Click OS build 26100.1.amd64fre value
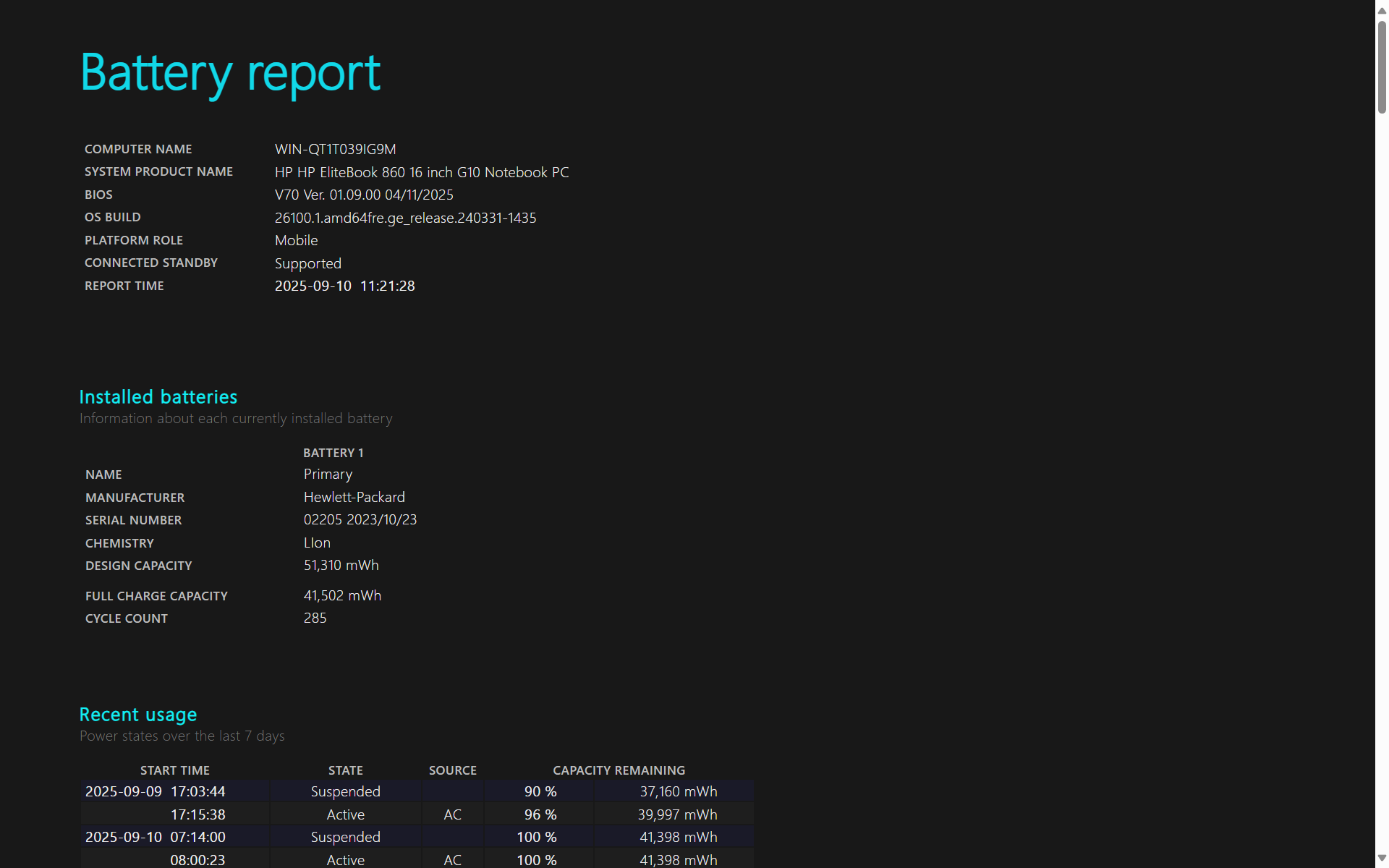This screenshot has width=1389, height=868. click(x=405, y=218)
